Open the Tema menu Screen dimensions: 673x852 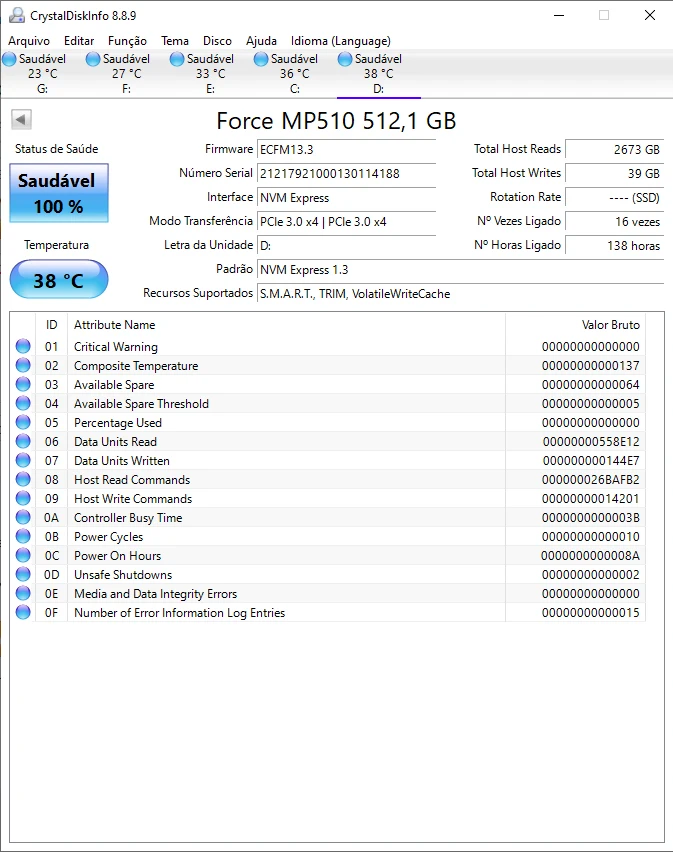coord(175,41)
